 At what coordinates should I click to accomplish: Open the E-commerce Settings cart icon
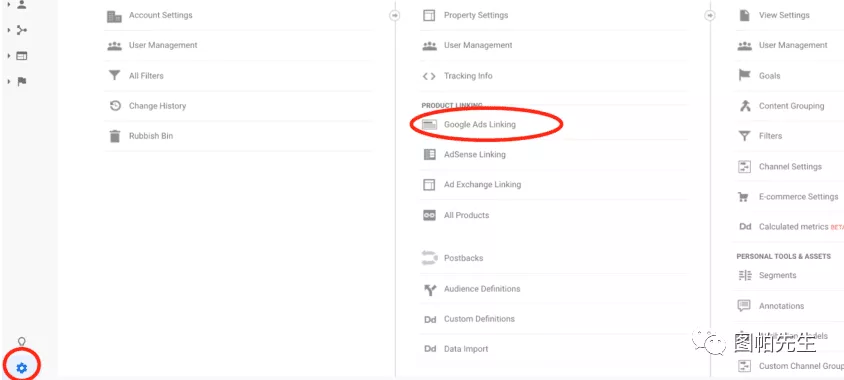(744, 197)
